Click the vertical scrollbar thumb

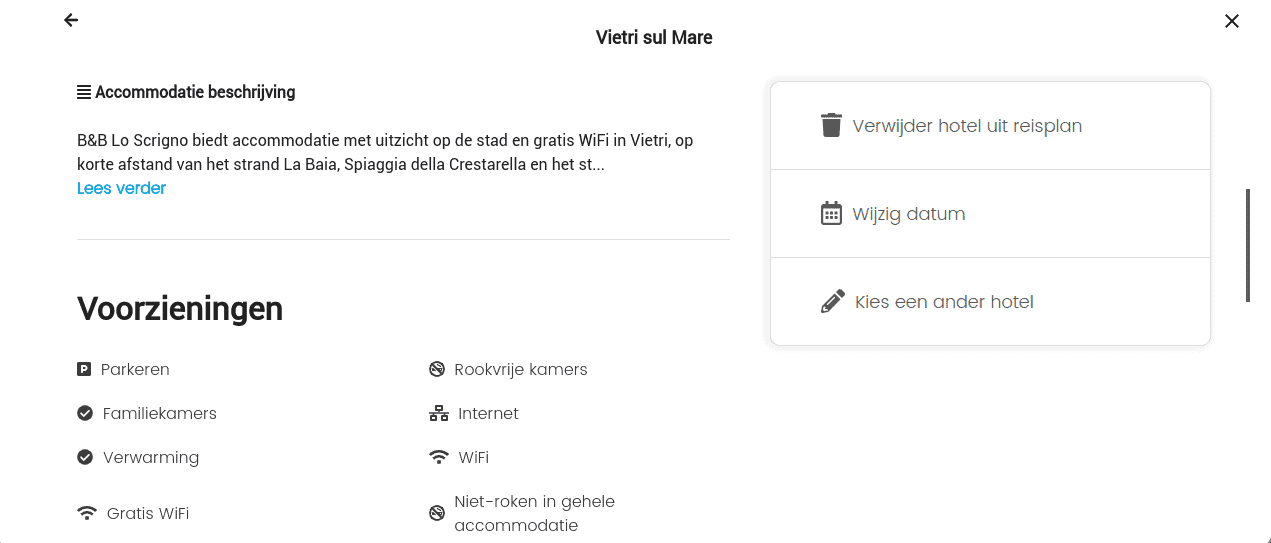pos(1248,245)
